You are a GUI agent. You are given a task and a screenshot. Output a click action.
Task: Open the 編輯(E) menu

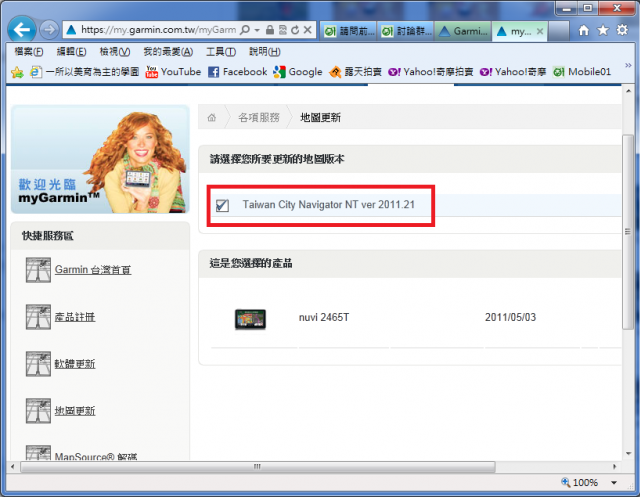click(x=71, y=52)
